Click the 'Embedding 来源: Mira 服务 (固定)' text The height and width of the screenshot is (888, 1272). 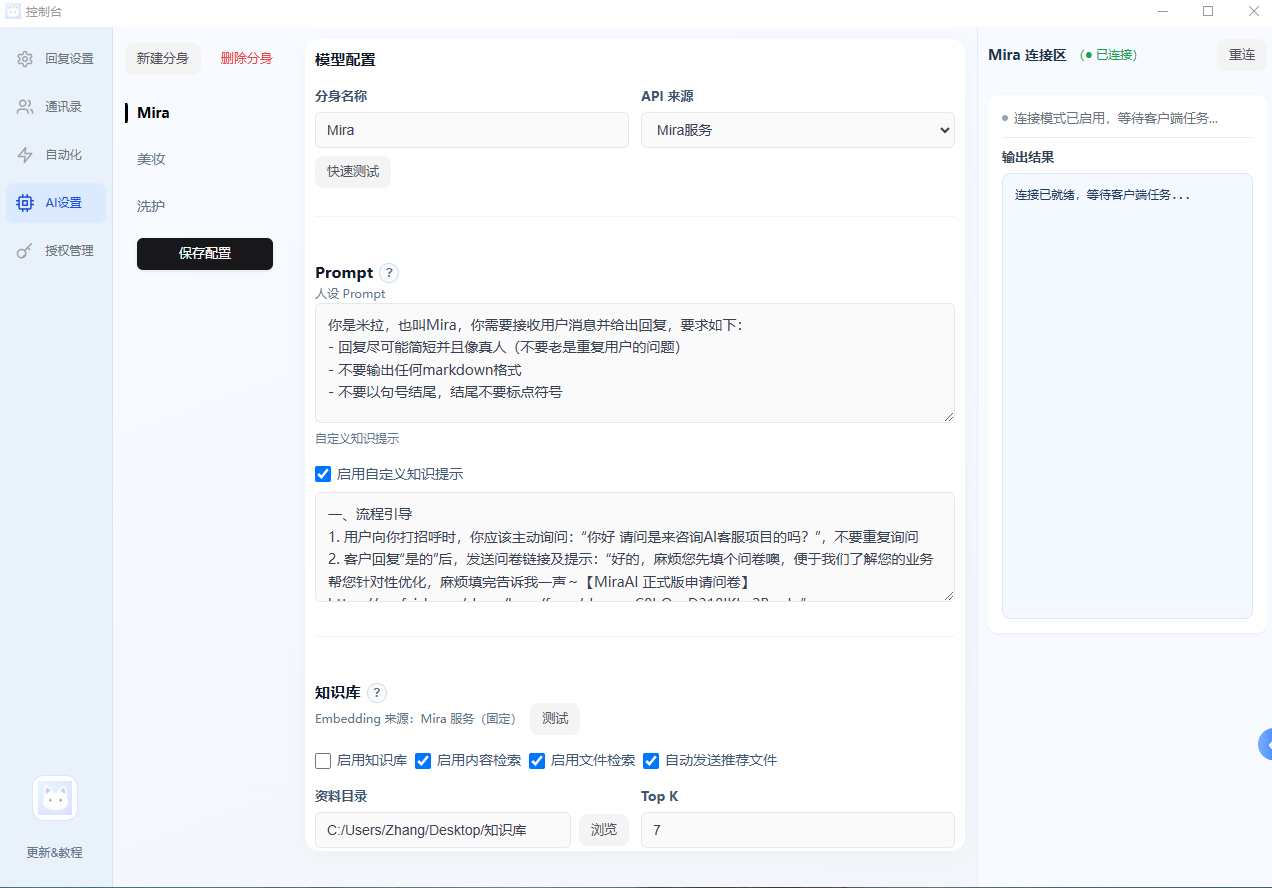[415, 719]
